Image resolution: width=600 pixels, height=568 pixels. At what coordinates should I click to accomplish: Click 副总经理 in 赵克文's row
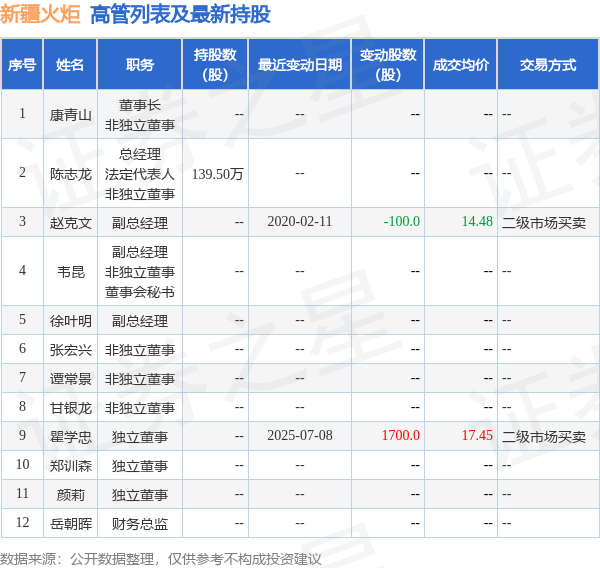(140, 223)
